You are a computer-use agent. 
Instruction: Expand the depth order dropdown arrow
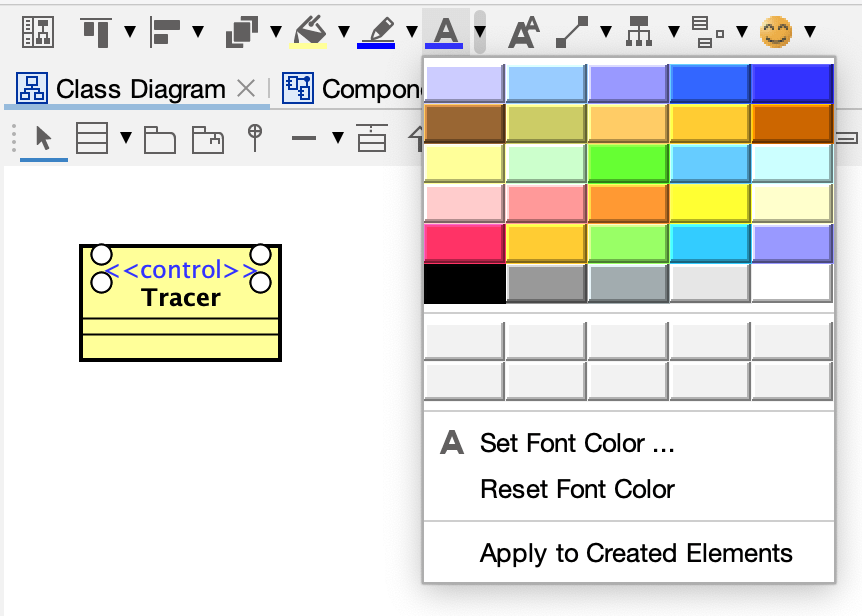coord(276,31)
